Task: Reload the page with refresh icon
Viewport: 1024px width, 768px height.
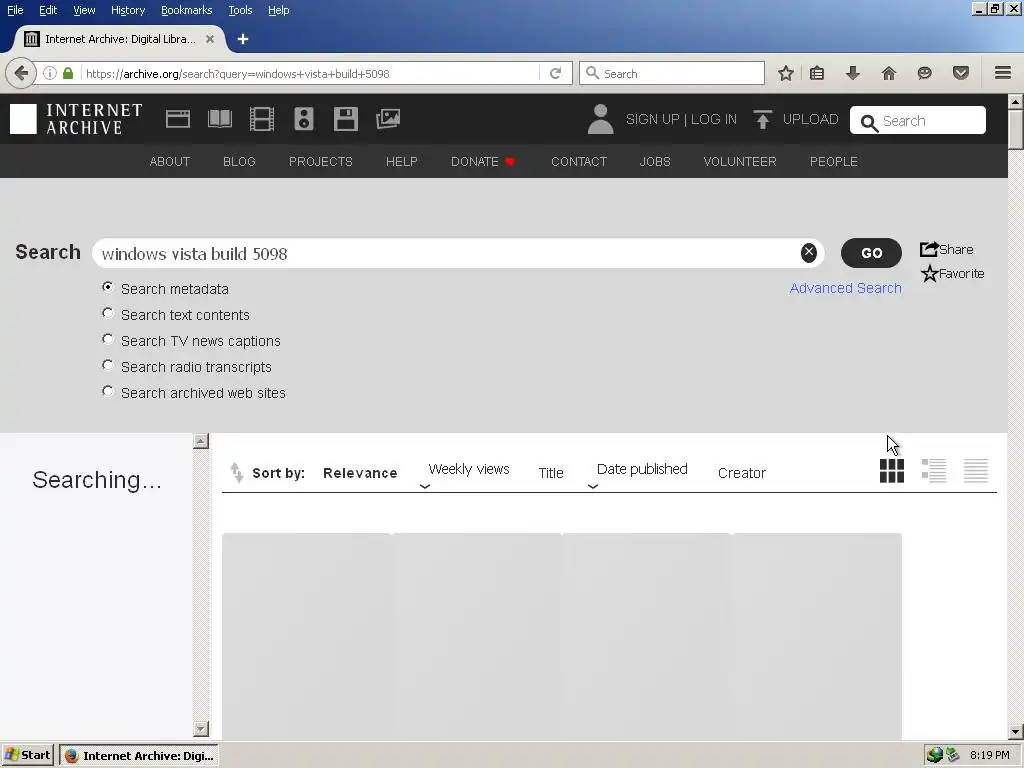Action: (x=556, y=73)
